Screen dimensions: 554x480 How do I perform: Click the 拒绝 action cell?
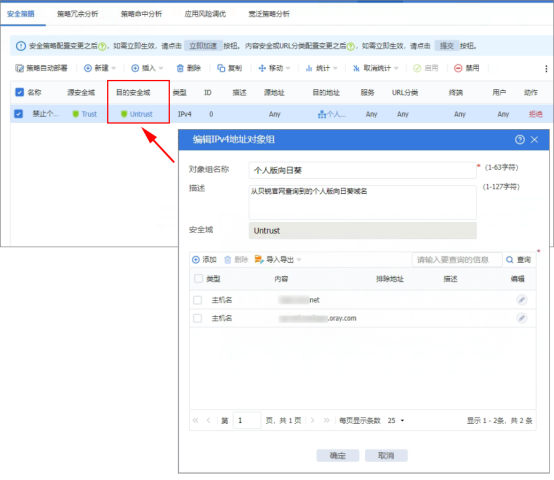pyautogui.click(x=535, y=114)
